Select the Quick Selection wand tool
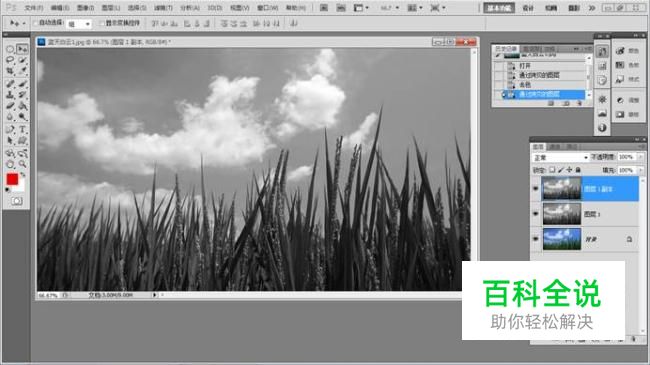The image size is (650, 365). [x=22, y=60]
